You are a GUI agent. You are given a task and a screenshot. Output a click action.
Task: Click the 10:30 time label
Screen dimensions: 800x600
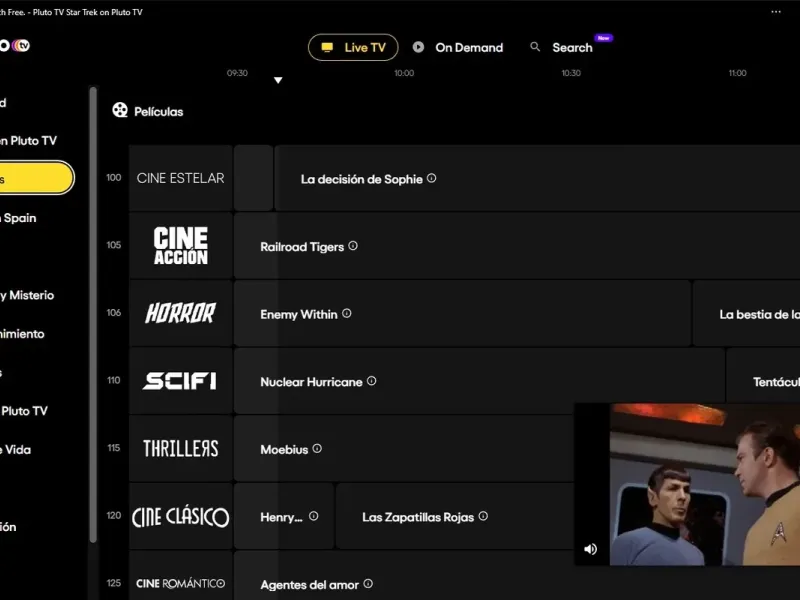click(571, 73)
